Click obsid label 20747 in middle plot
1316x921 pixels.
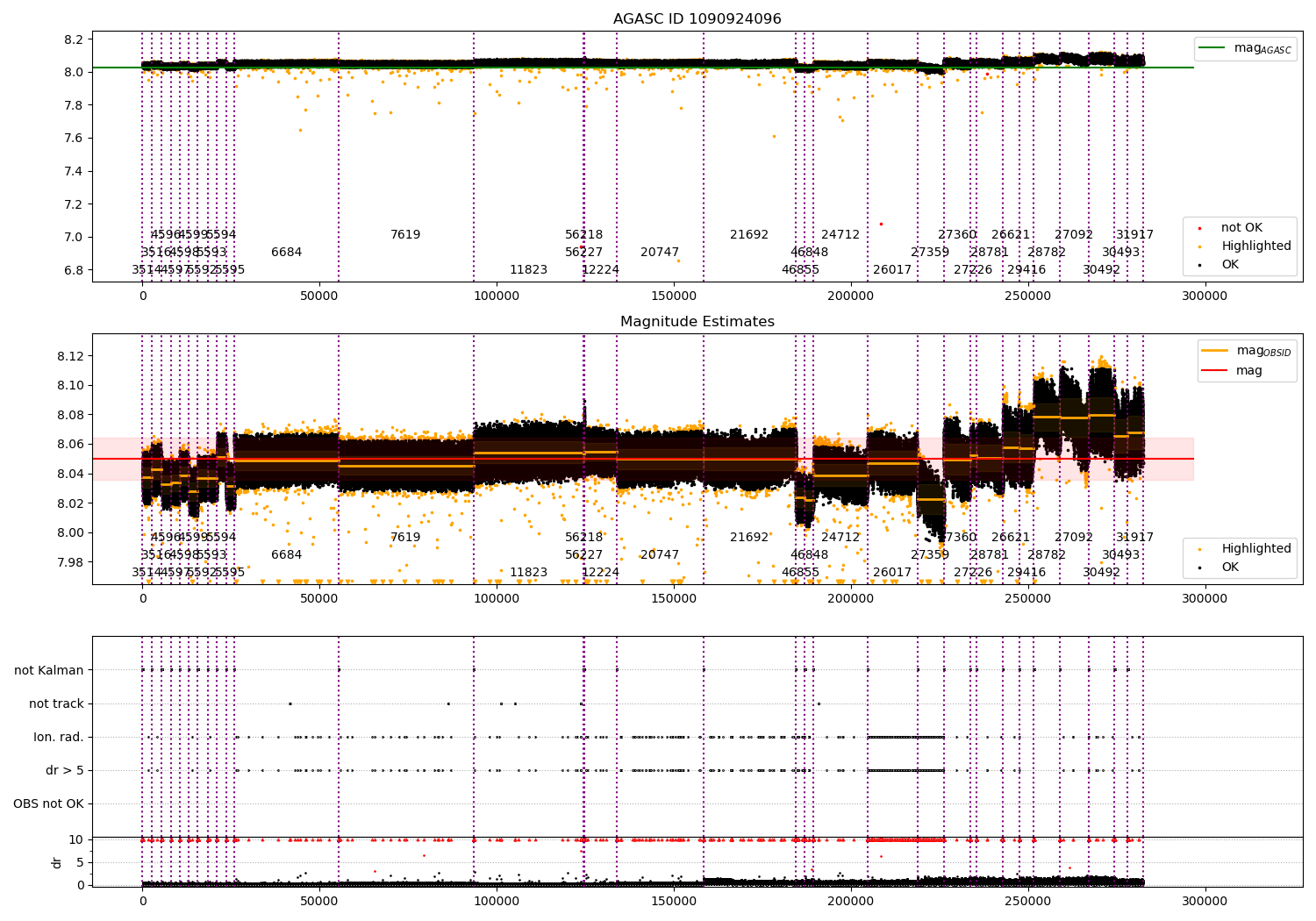[x=660, y=555]
